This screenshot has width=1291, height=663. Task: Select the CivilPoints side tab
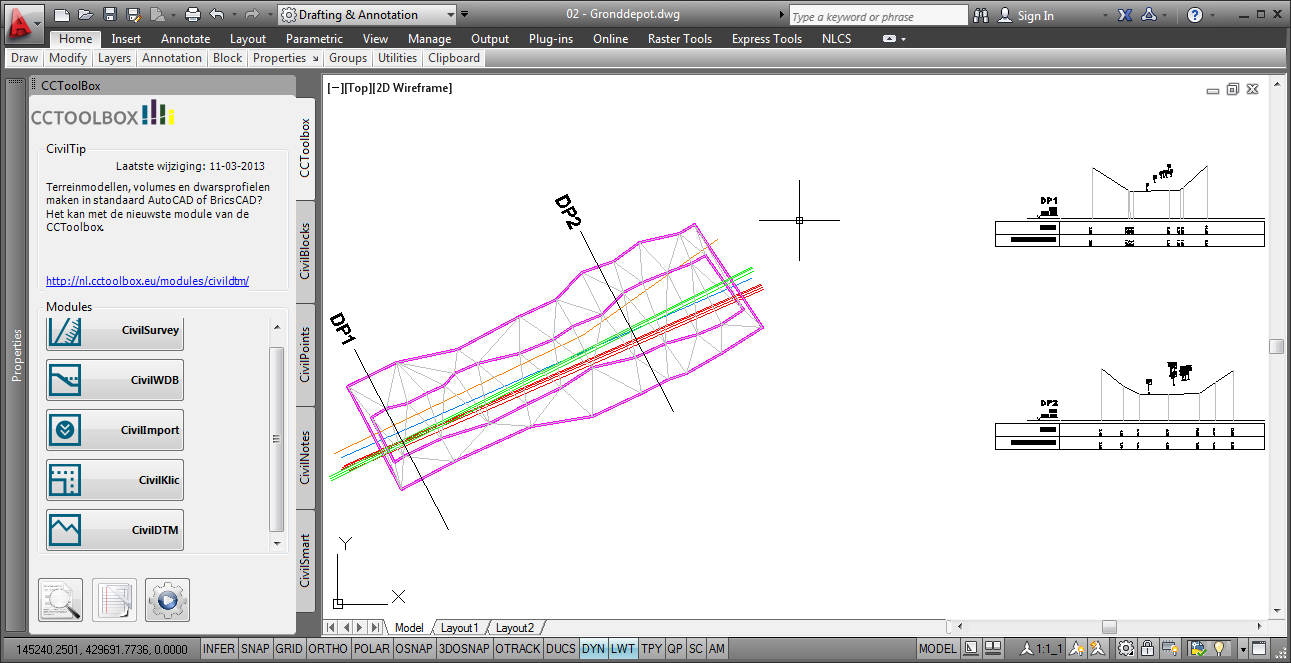tap(306, 354)
